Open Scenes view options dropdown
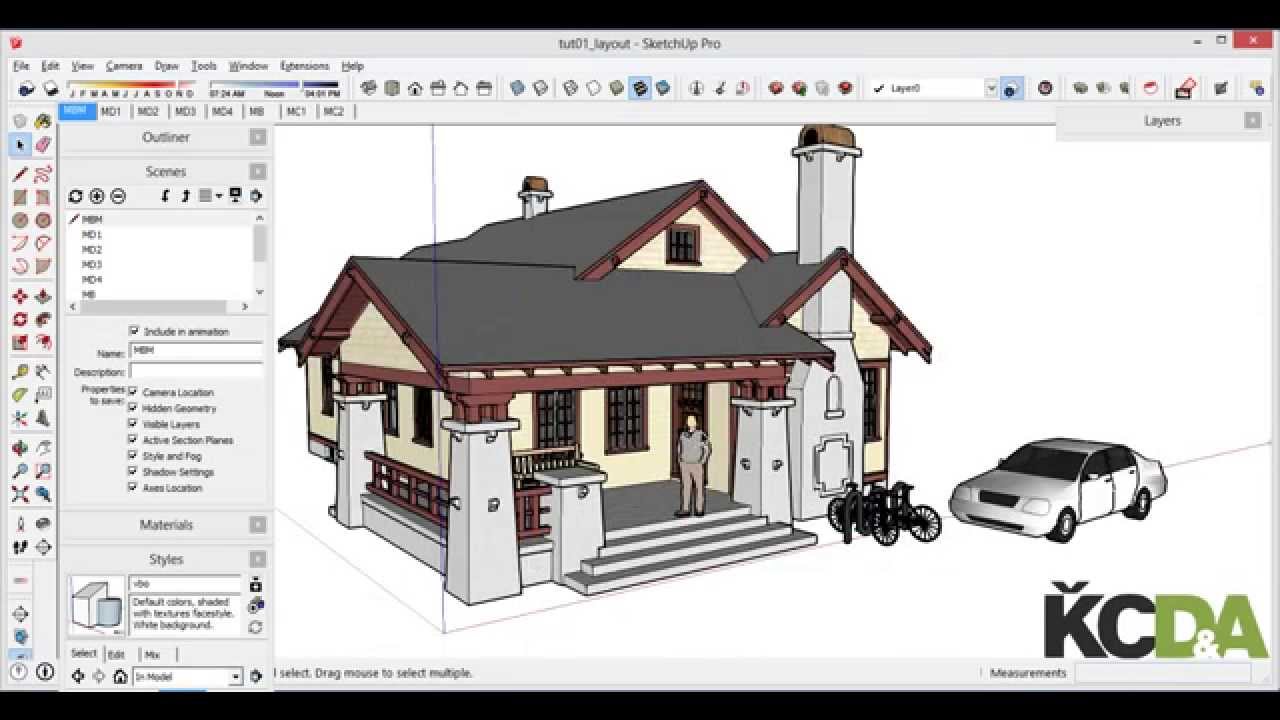The image size is (1280, 720). [x=210, y=196]
